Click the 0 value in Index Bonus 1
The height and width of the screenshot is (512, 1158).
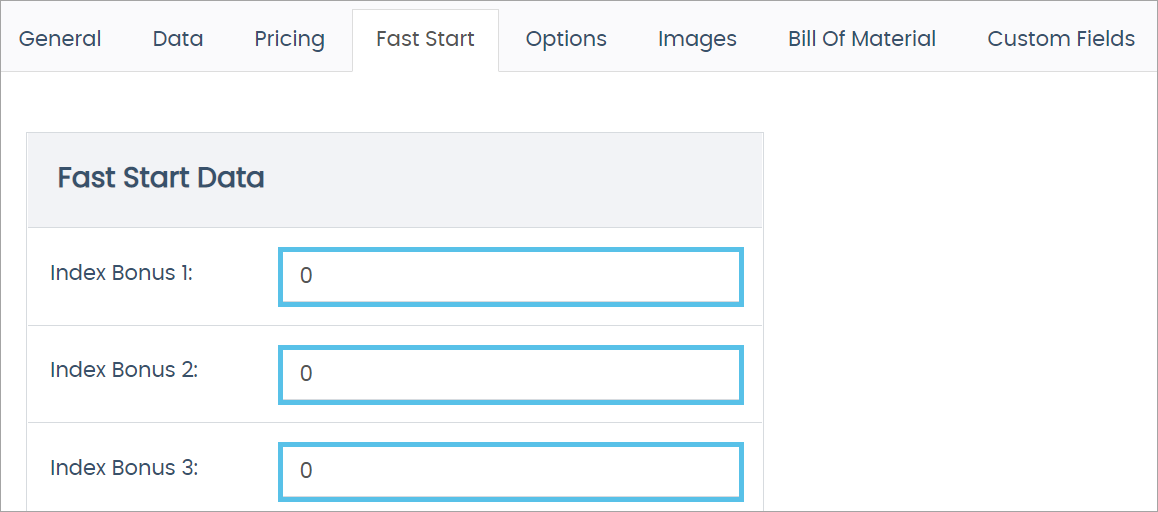coord(306,276)
